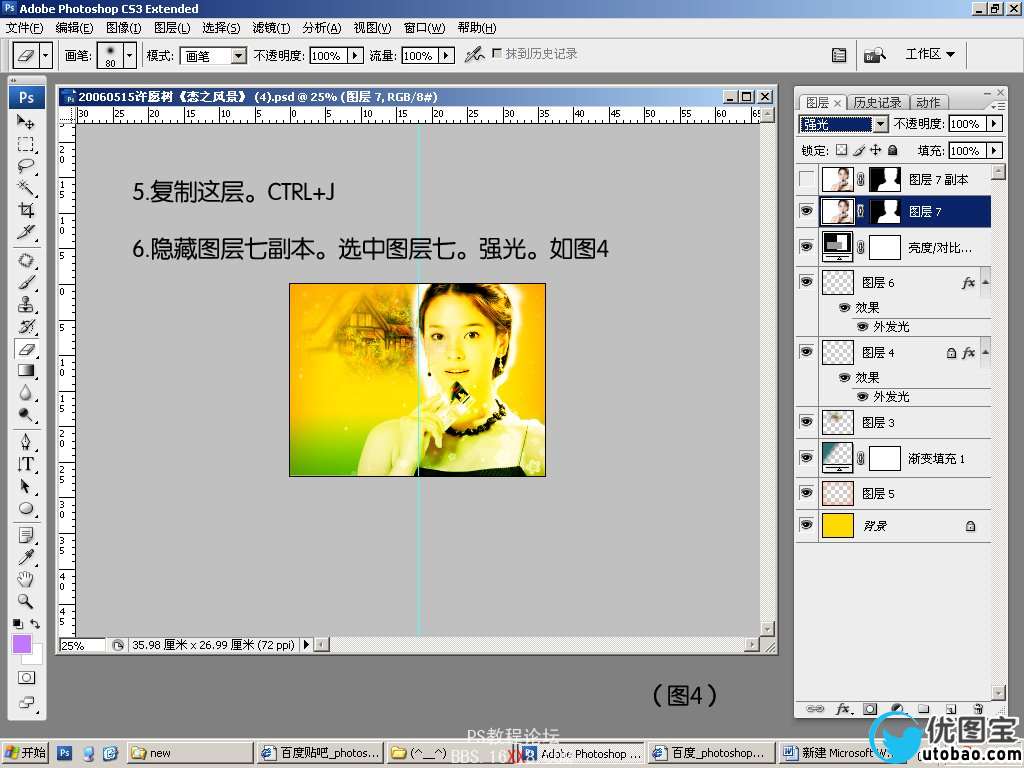
Task: Select the Type tool
Action: (x=25, y=464)
